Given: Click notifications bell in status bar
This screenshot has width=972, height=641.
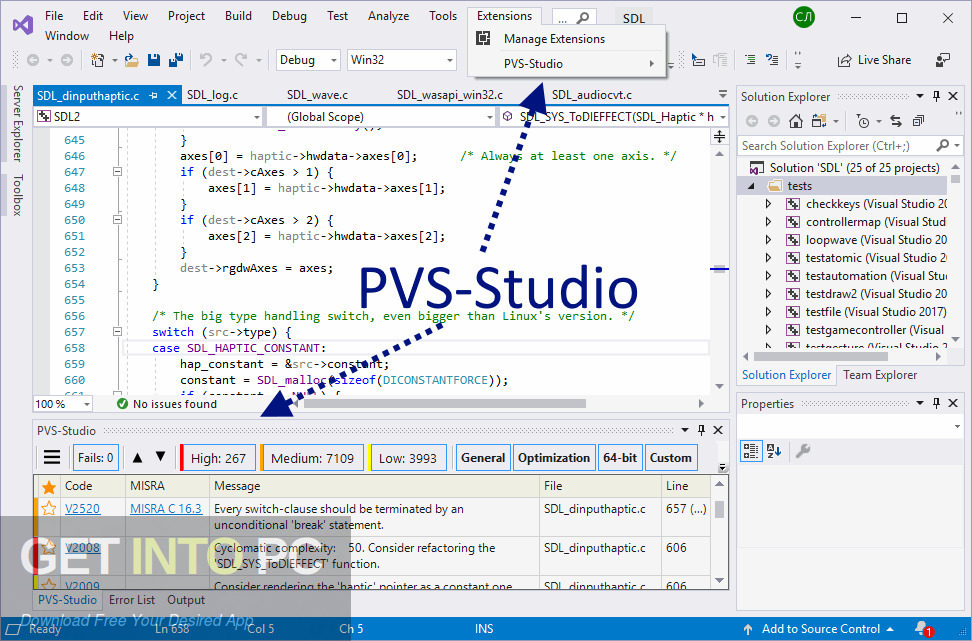Looking at the screenshot, I should [x=922, y=629].
